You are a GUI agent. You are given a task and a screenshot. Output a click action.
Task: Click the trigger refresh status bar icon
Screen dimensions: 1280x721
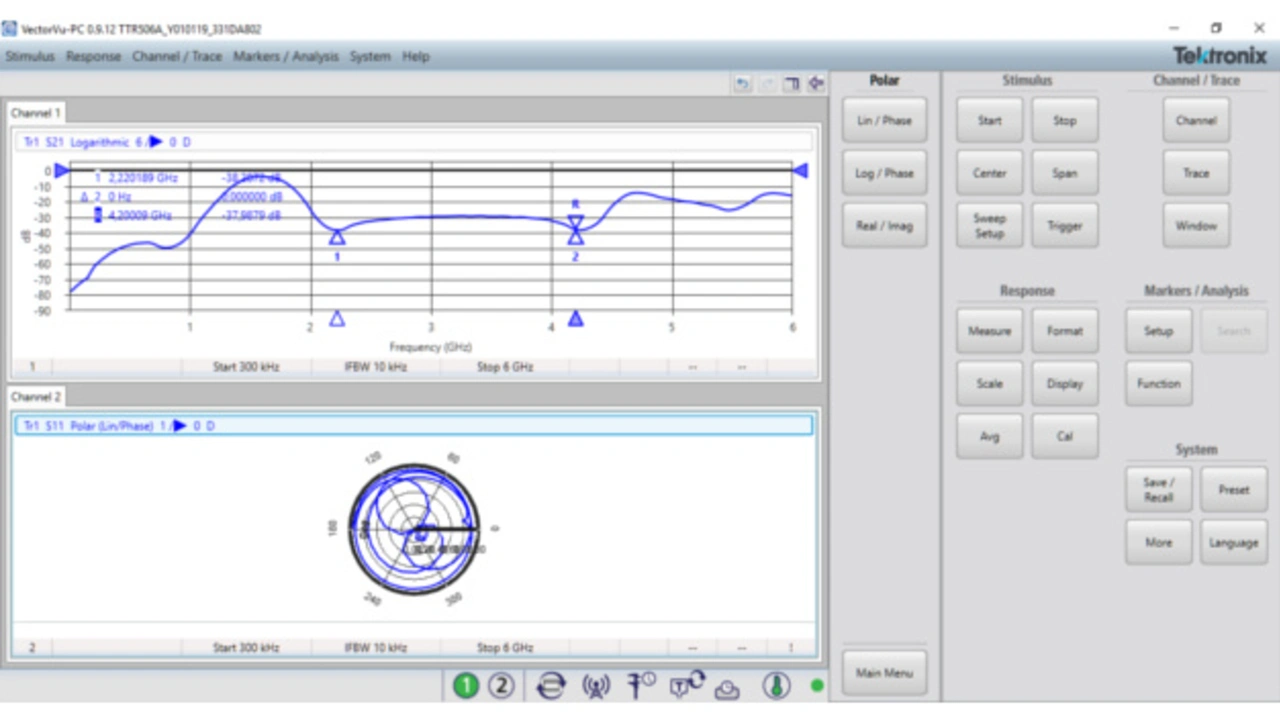[687, 685]
